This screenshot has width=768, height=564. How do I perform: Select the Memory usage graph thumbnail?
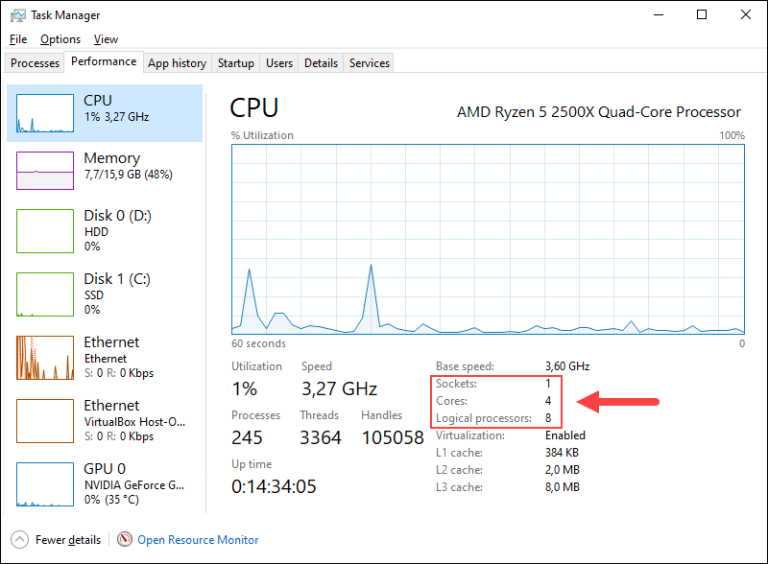[x=45, y=171]
